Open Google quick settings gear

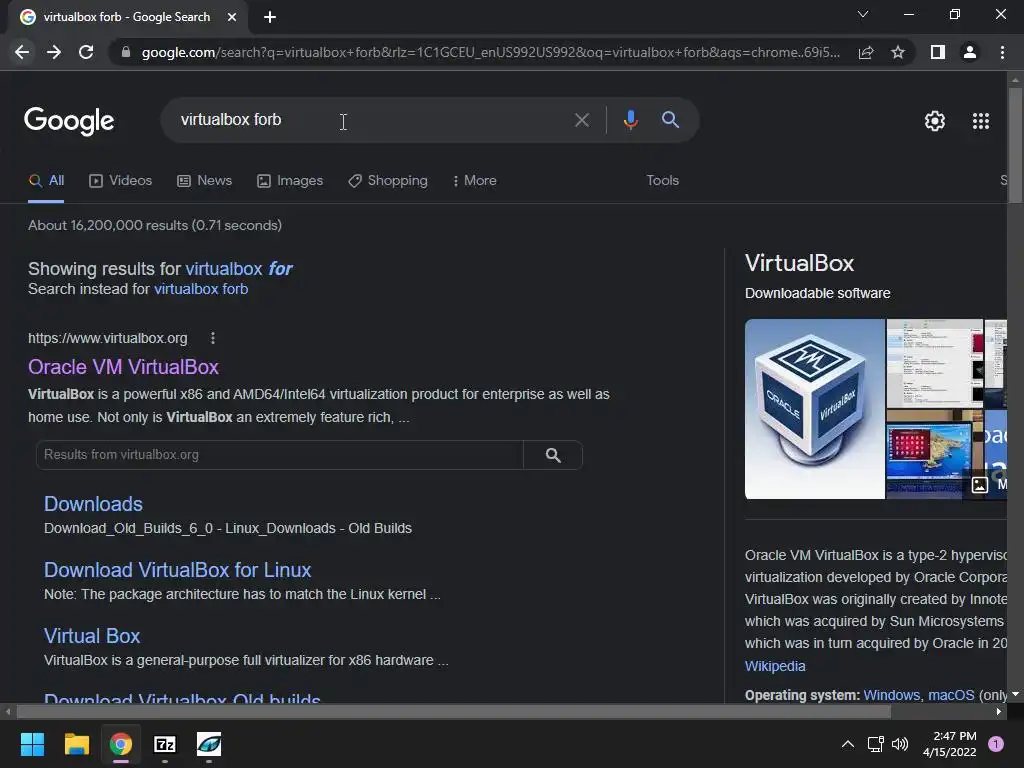pyautogui.click(x=935, y=121)
